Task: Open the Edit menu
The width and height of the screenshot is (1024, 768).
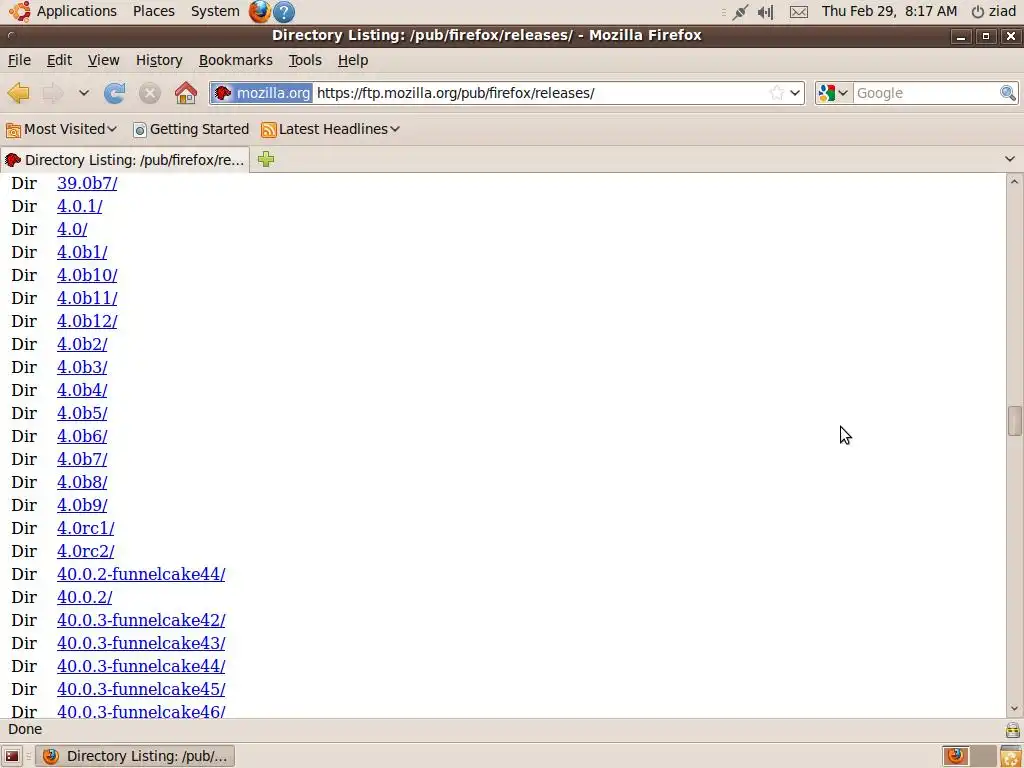Action: click(x=59, y=60)
